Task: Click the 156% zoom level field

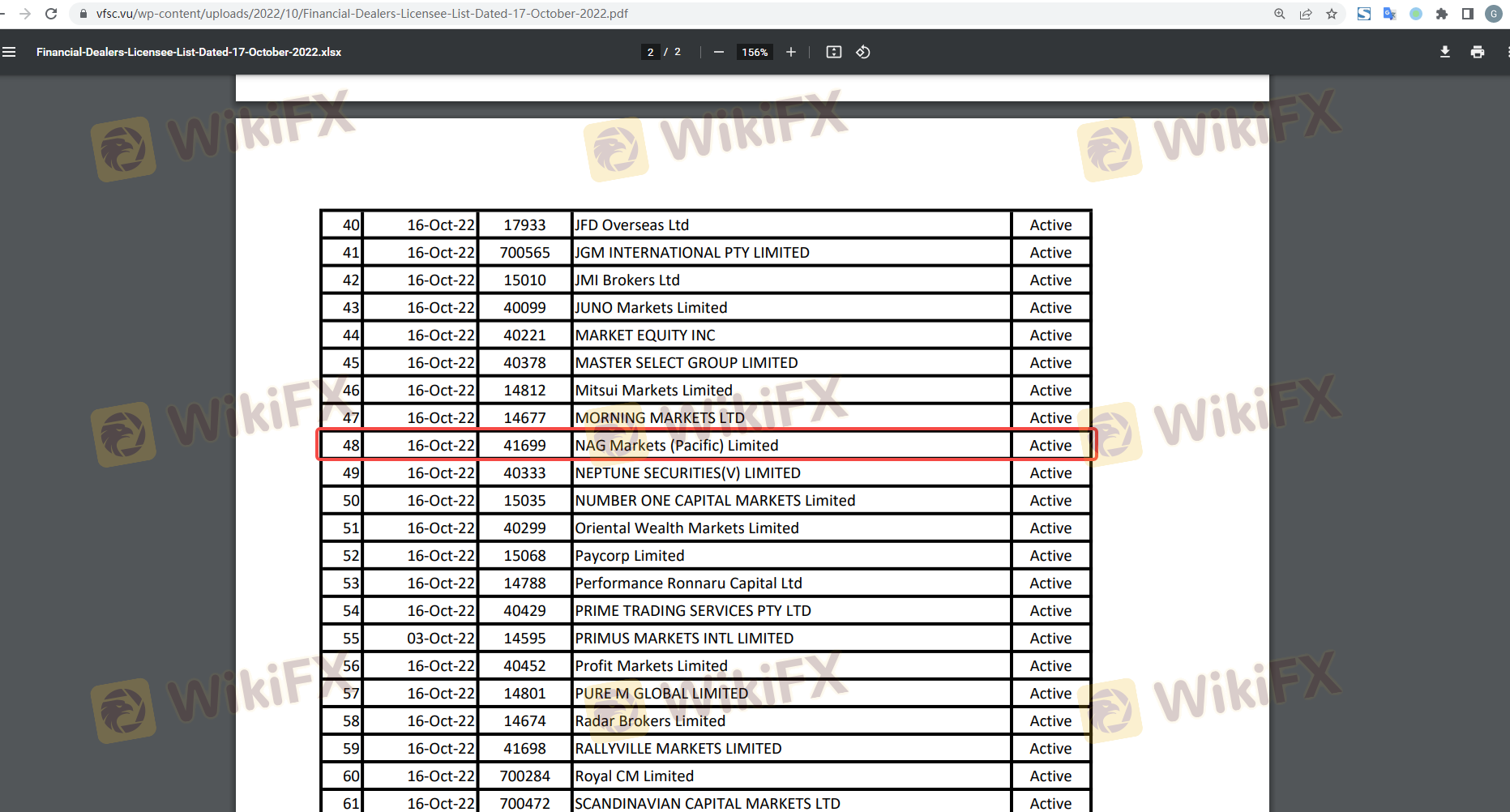Action: [755, 52]
